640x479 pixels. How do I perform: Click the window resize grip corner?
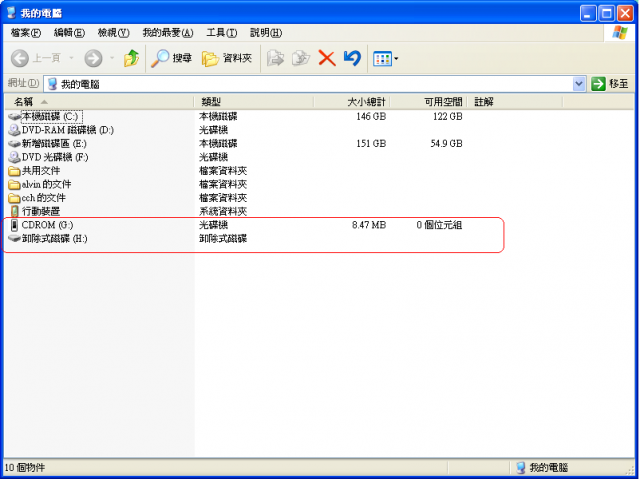pos(631,470)
